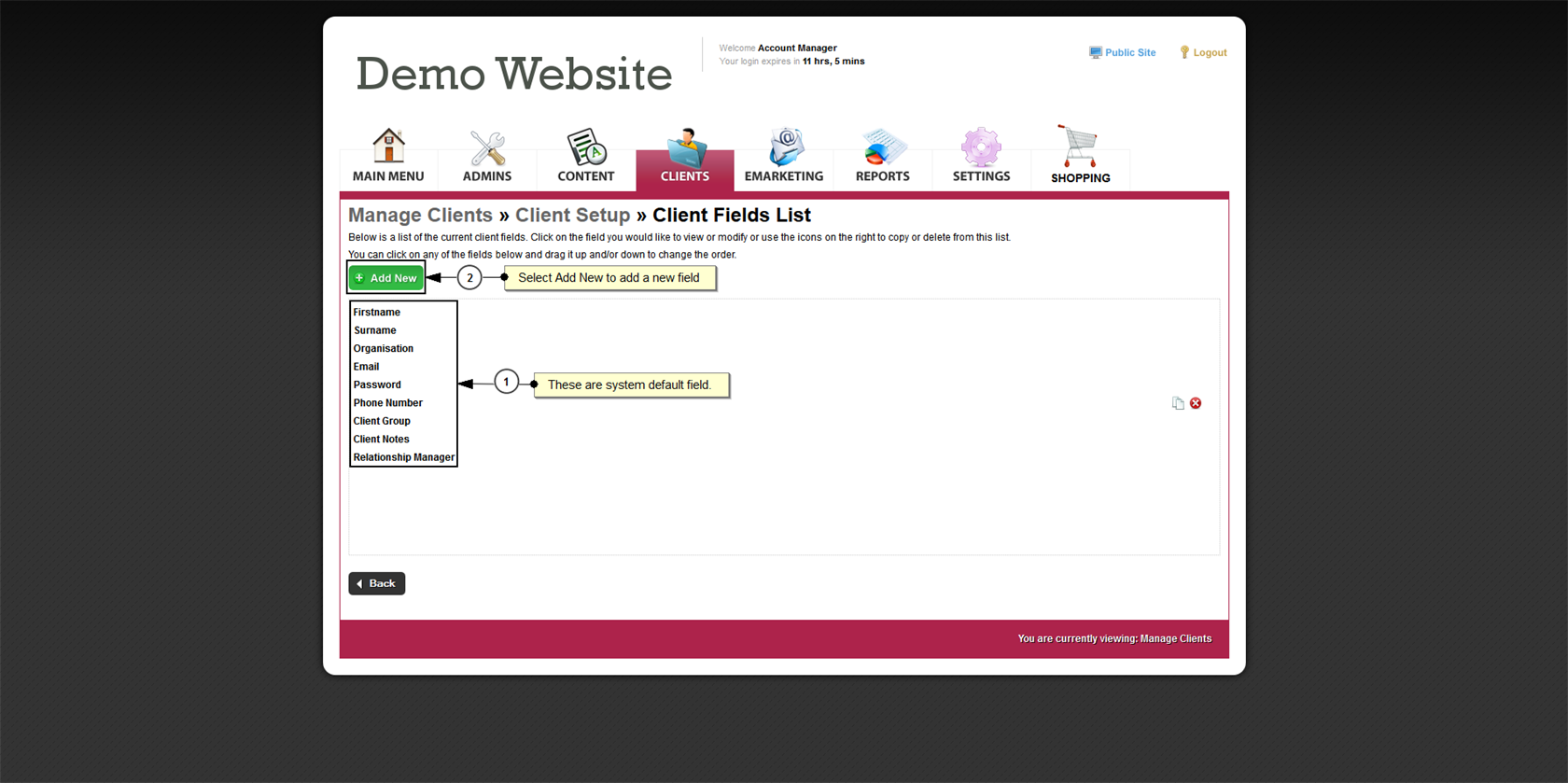Open Shopping cart icon
1568x783 pixels.
(1080, 147)
